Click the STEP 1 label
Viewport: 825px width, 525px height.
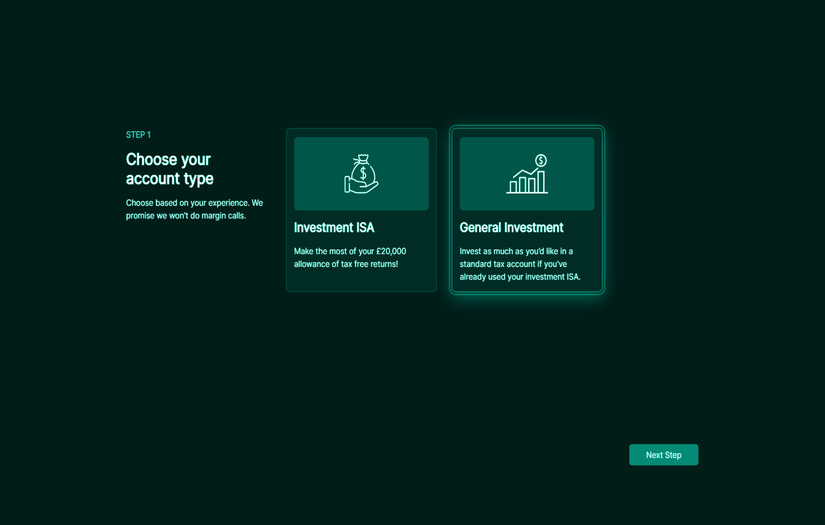tap(138, 135)
